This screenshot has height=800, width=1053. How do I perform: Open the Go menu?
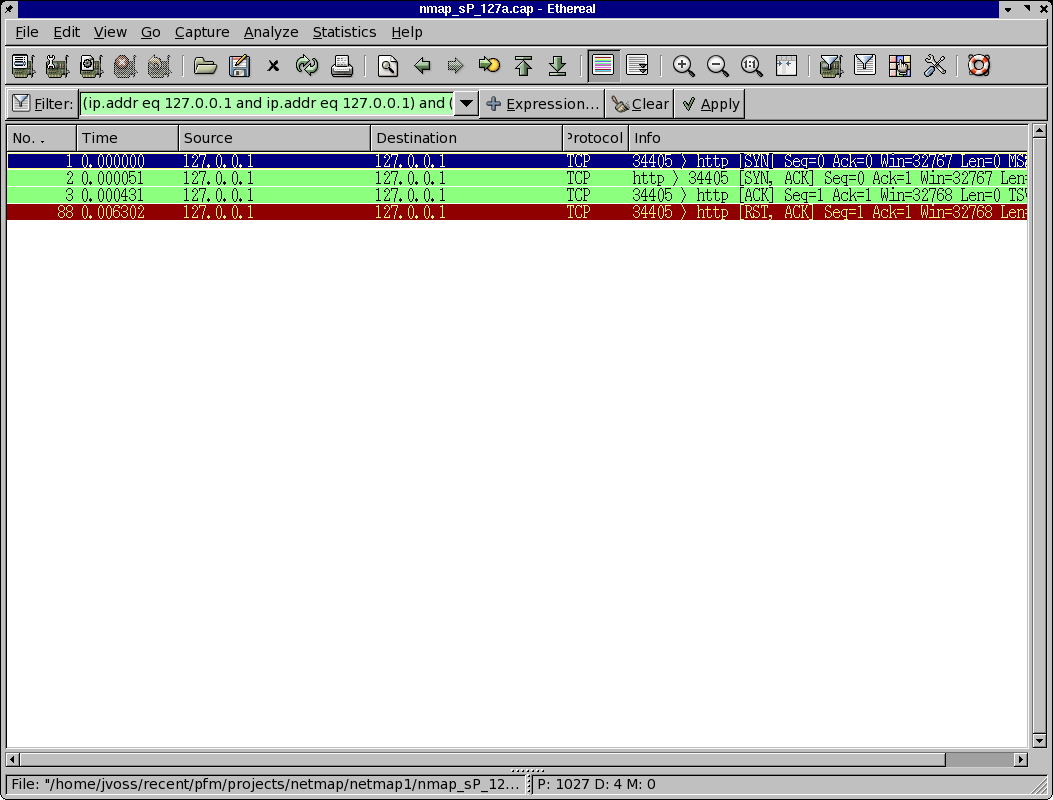150,32
